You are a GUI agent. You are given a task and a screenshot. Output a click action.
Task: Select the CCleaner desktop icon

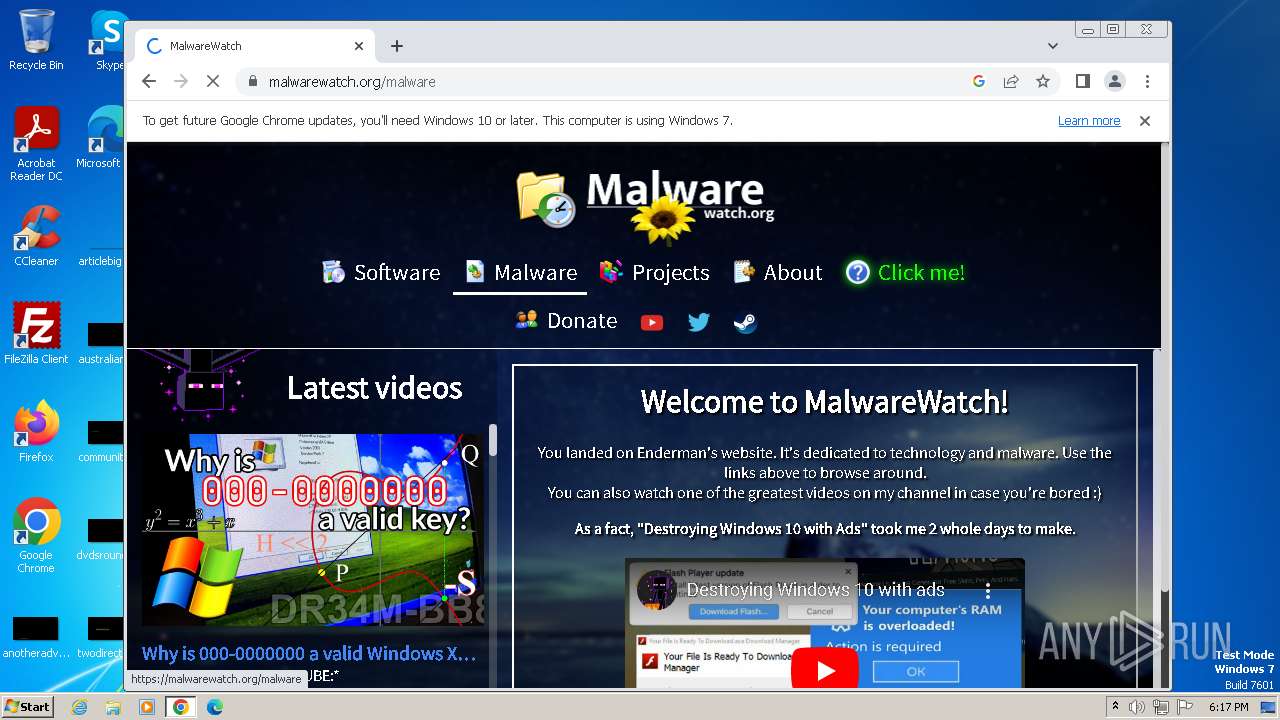36,236
